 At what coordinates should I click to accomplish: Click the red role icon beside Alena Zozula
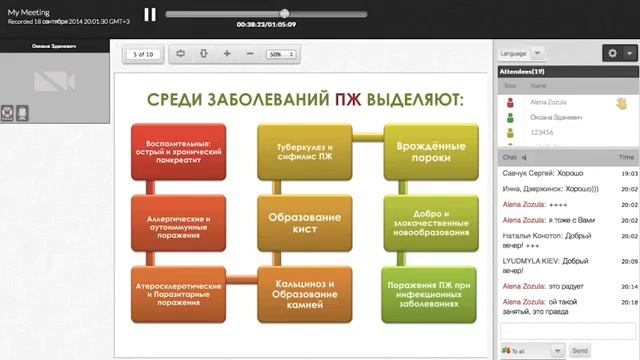click(x=510, y=102)
